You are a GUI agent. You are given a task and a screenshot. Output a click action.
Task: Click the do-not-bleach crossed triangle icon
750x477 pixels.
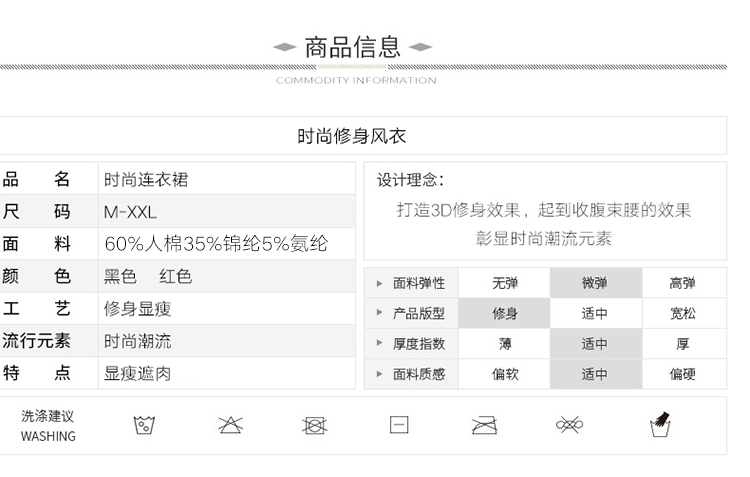pyautogui.click(x=230, y=425)
